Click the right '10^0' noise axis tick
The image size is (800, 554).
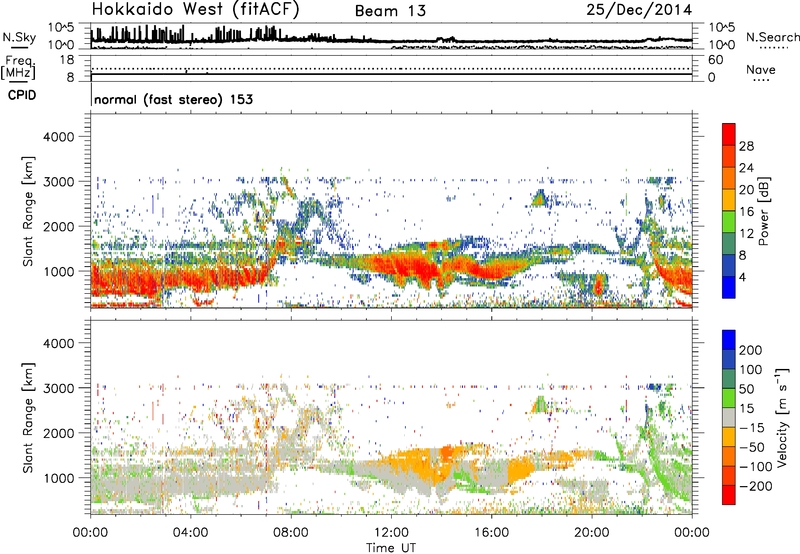(x=722, y=45)
